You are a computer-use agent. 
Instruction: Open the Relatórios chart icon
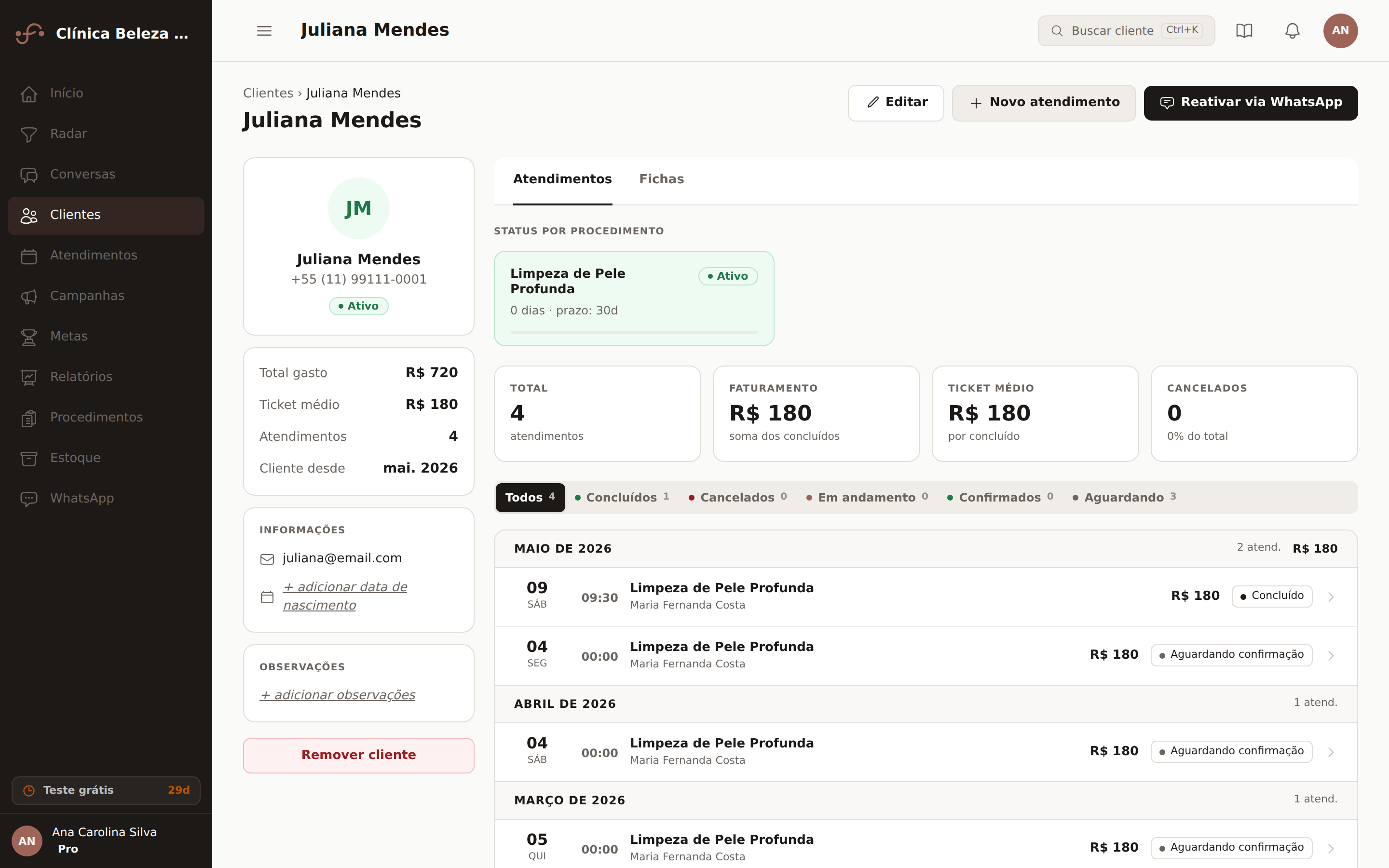pyautogui.click(x=29, y=377)
